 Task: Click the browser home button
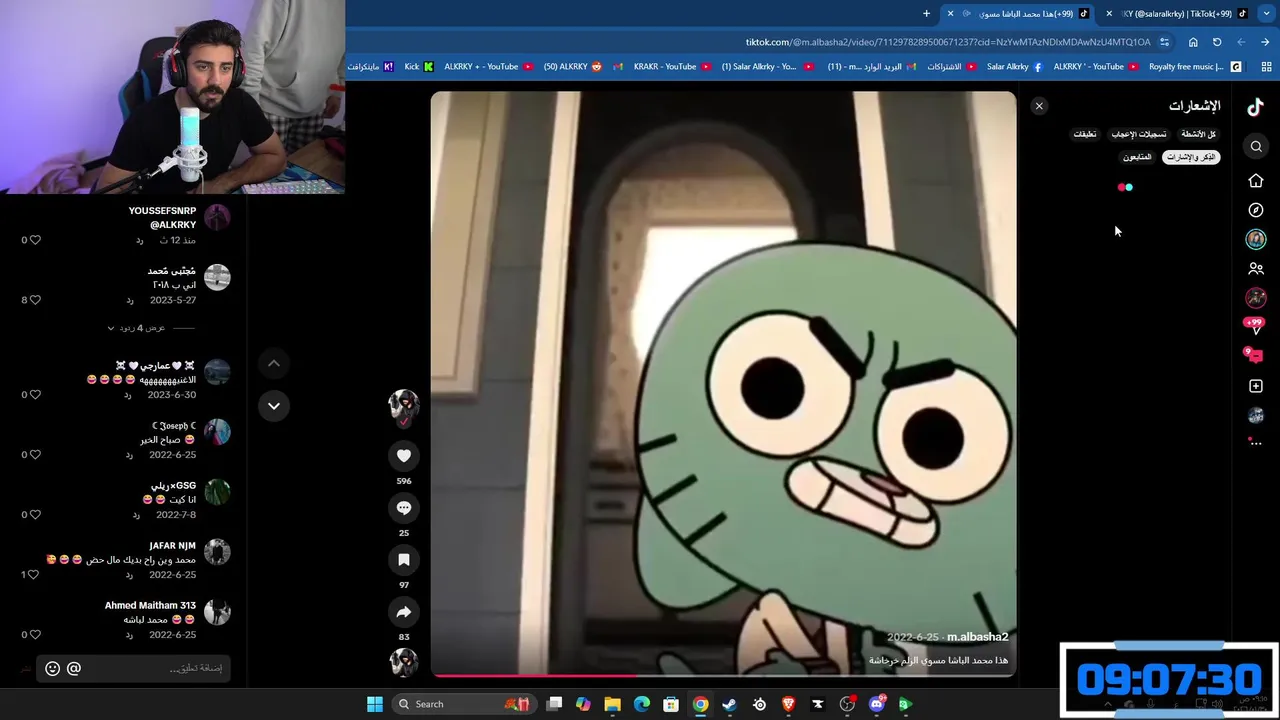click(x=1193, y=42)
